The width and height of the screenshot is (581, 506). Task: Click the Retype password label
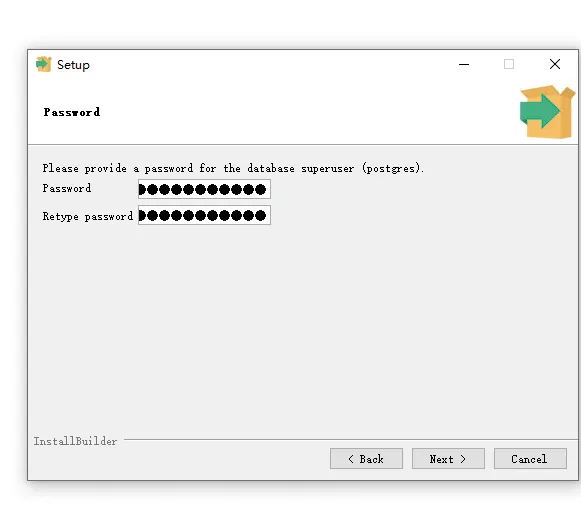pos(87,216)
